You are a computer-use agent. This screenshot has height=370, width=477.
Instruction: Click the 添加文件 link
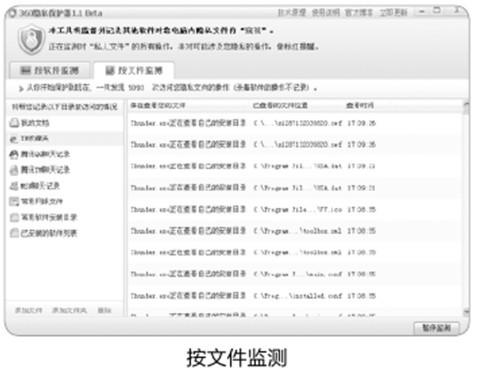[x=29, y=310]
